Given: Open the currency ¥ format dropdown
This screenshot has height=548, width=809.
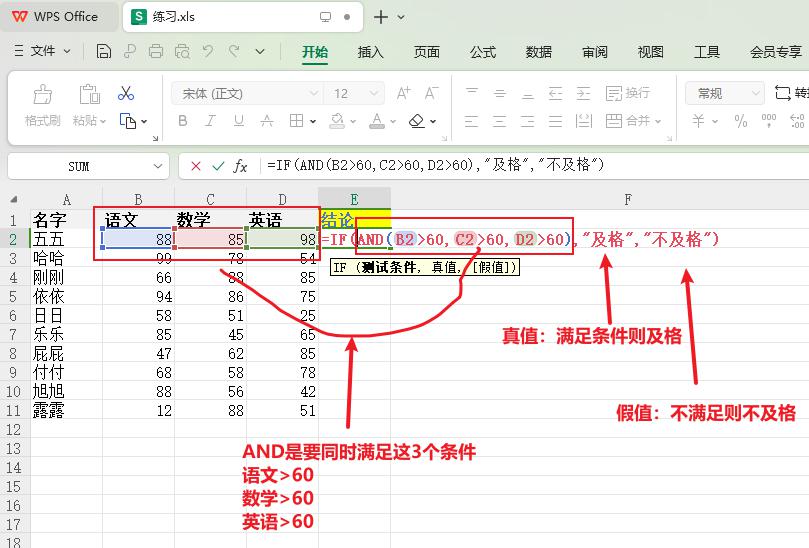Looking at the screenshot, I should pos(715,122).
